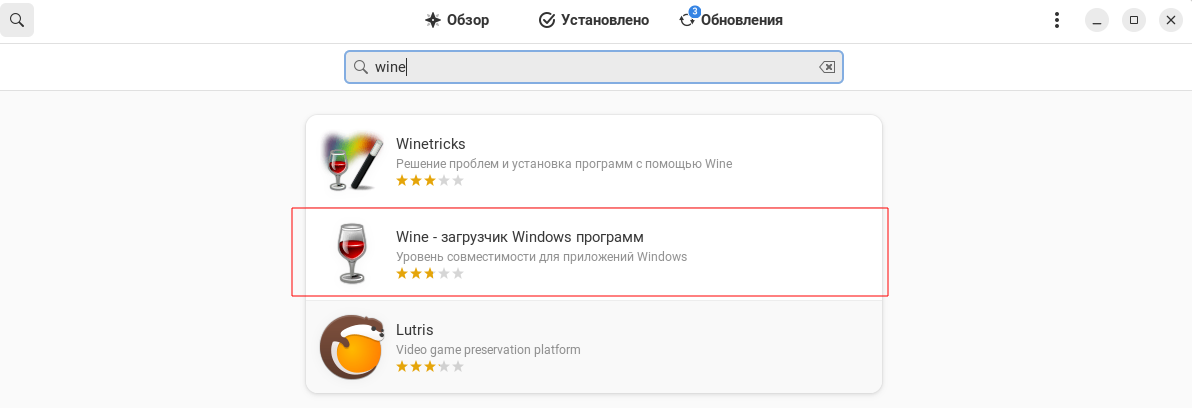Click the Wine glass app icon
This screenshot has width=1192, height=408.
tap(352, 253)
